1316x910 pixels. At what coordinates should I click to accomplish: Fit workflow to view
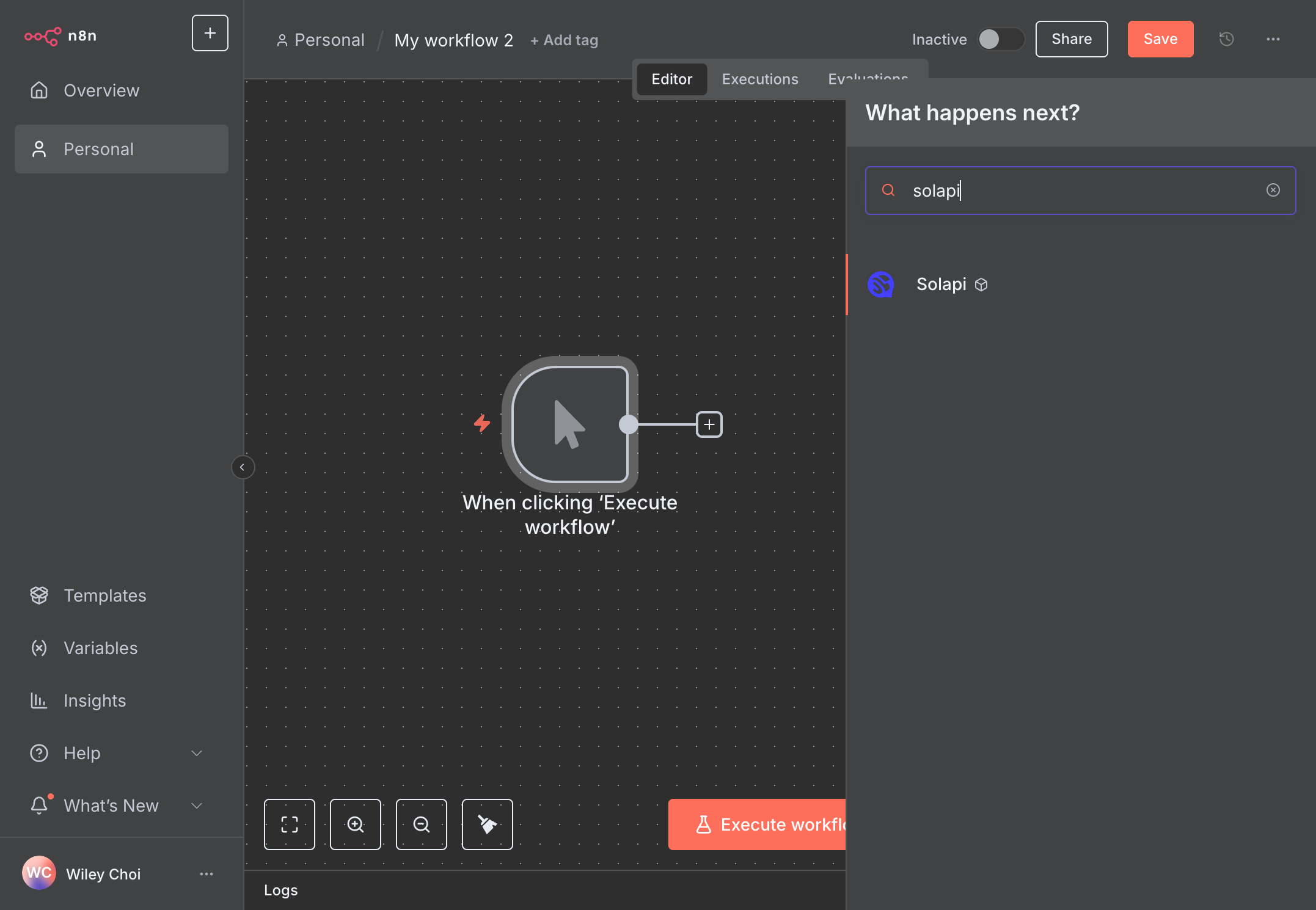[290, 824]
